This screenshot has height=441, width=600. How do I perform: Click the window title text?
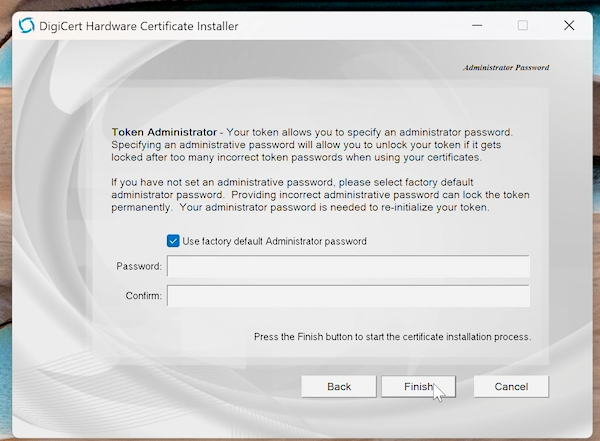click(139, 25)
